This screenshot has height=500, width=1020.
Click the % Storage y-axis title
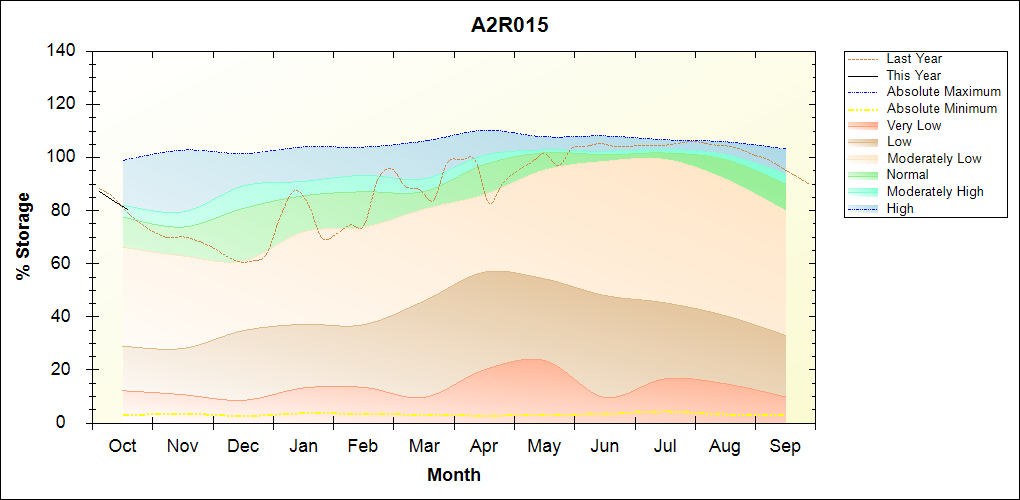[23, 242]
